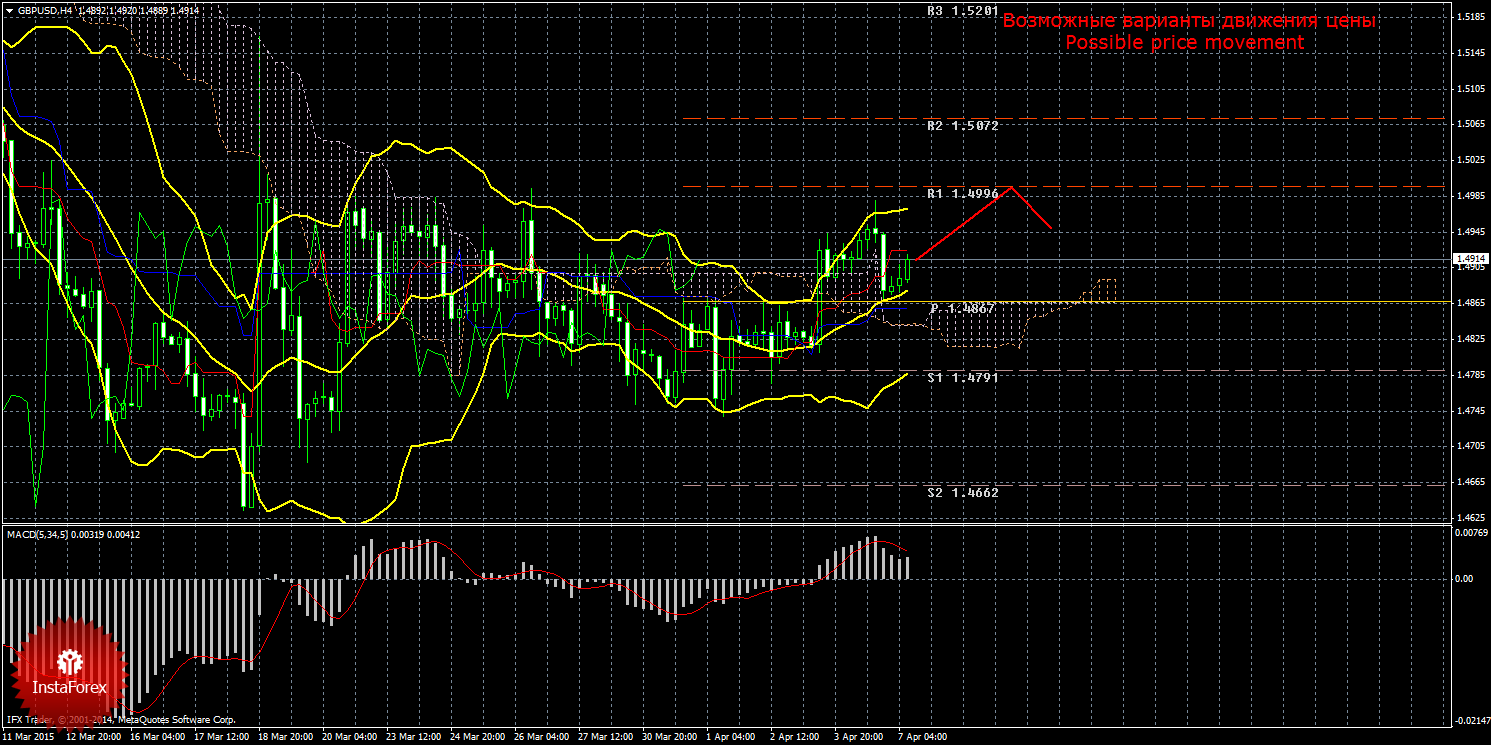Click the Russian heading 'Возможные варианты движения цены'
The image size is (1491, 745).
pyautogui.click(x=1189, y=21)
